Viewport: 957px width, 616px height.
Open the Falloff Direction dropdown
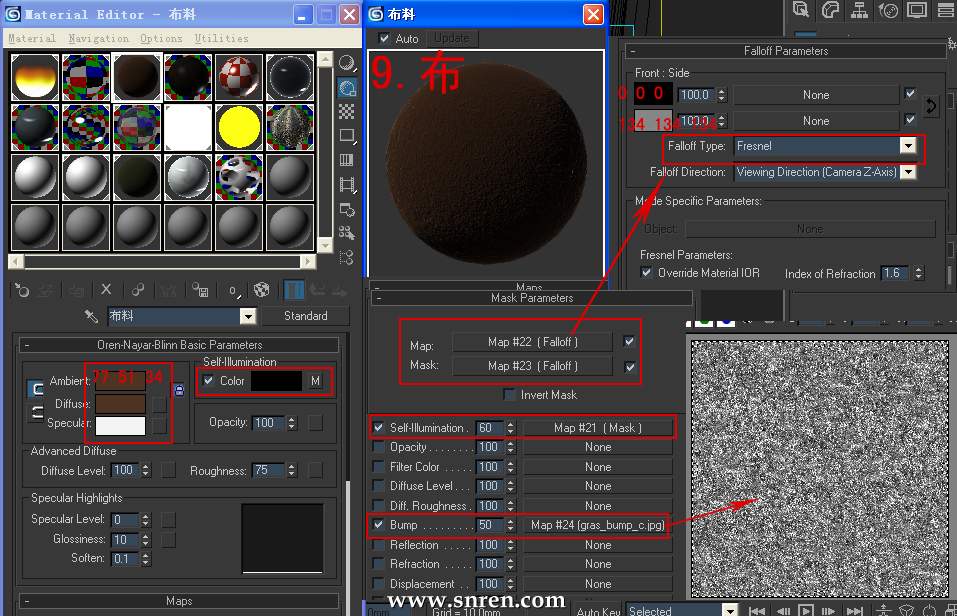pos(908,172)
